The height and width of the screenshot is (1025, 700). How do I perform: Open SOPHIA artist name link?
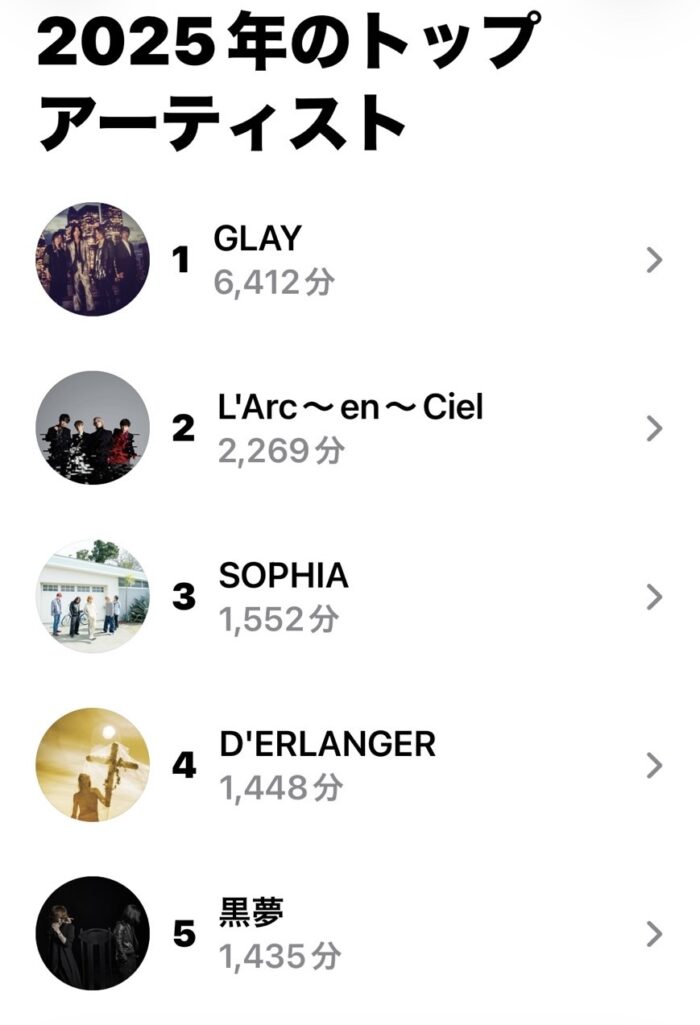point(283,576)
